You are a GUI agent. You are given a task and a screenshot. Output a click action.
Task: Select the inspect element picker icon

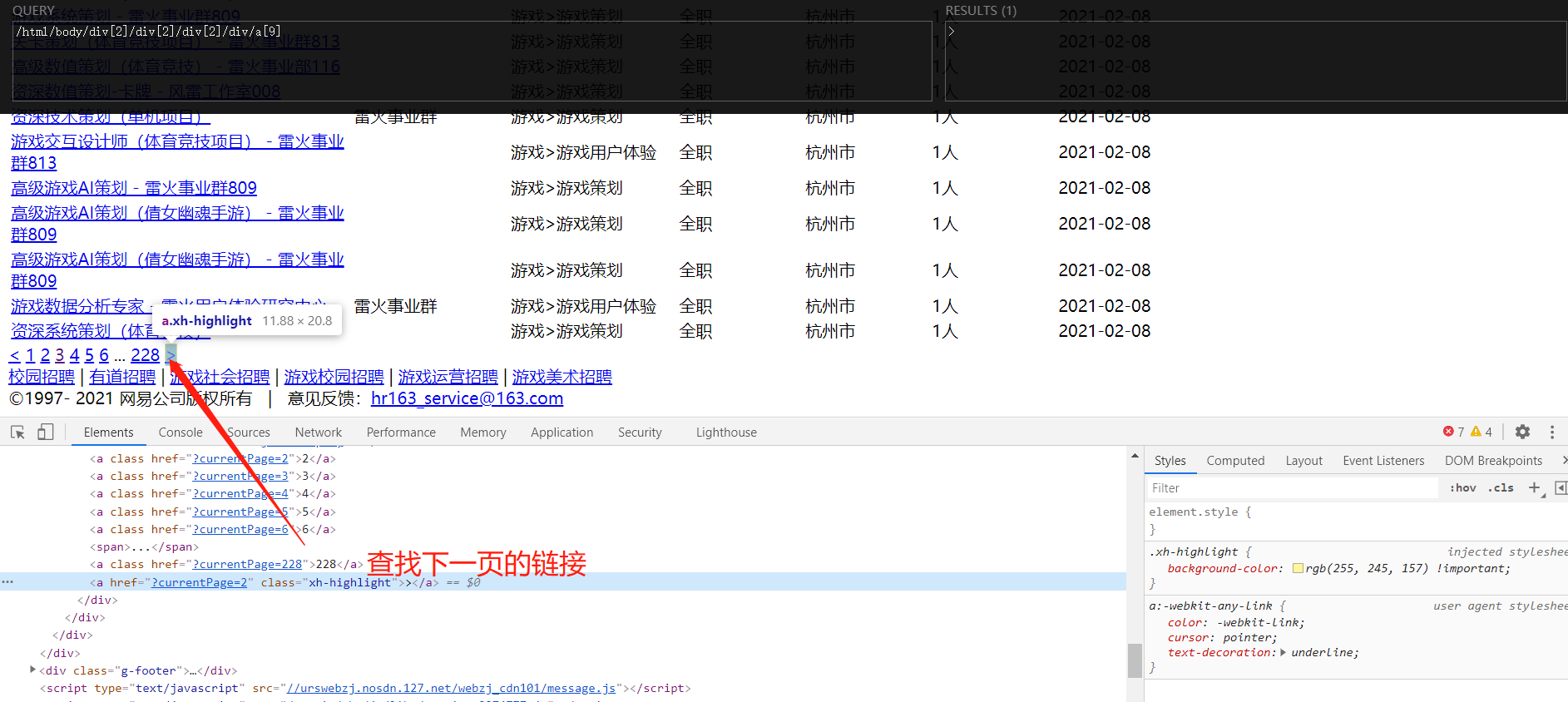(17, 432)
